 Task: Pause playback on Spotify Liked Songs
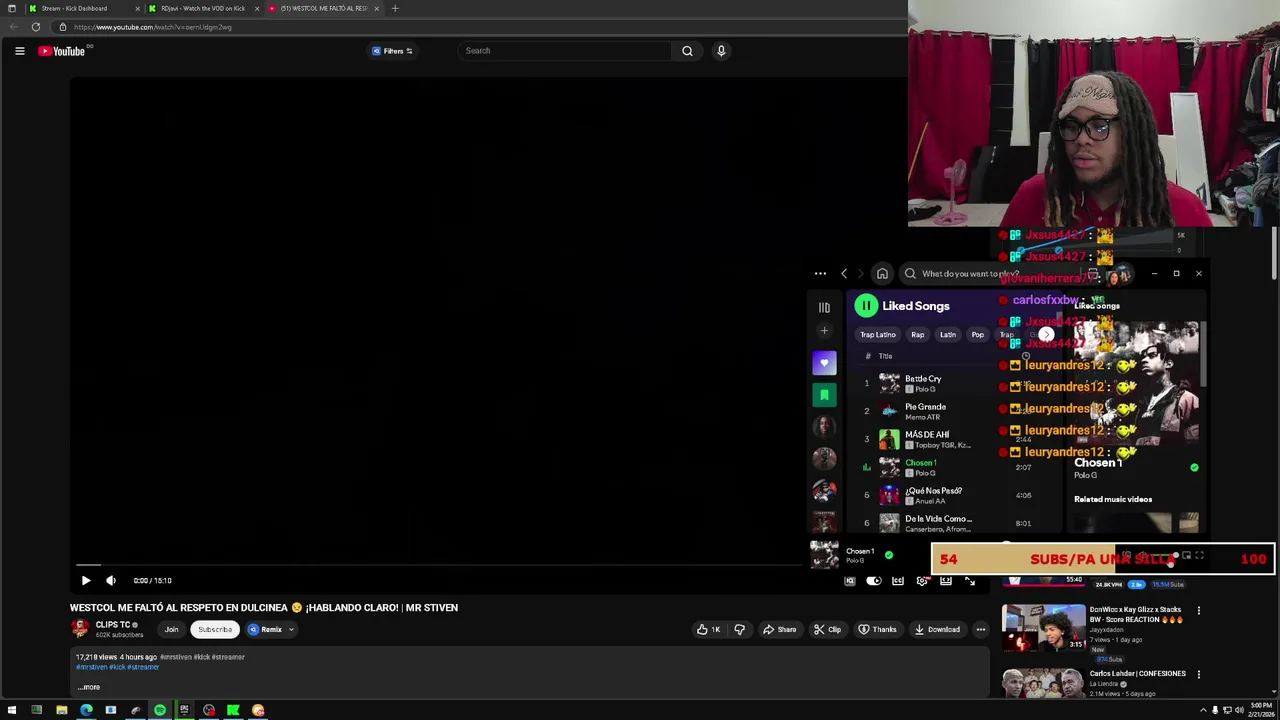[x=866, y=306]
